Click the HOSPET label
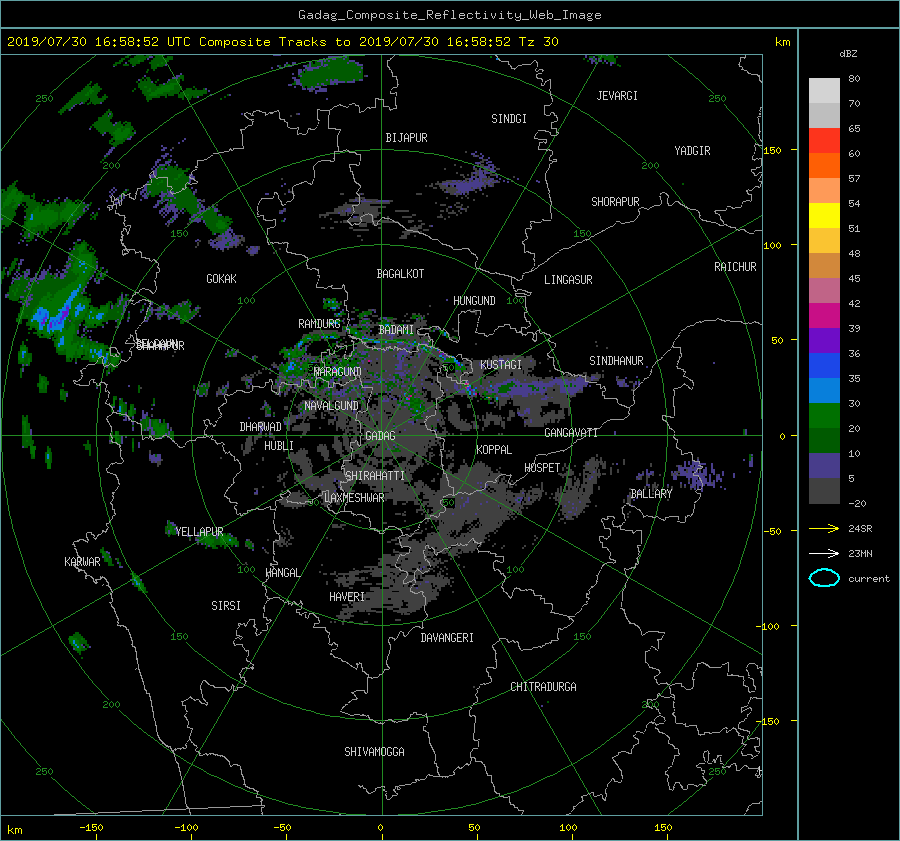 542,468
